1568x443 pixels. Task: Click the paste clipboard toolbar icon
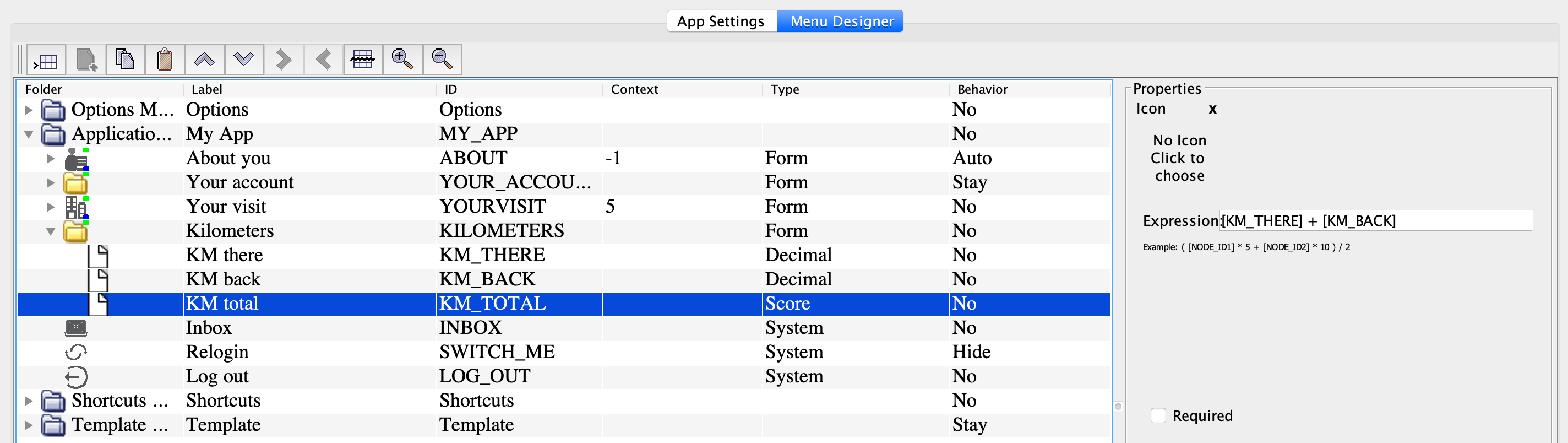click(165, 60)
